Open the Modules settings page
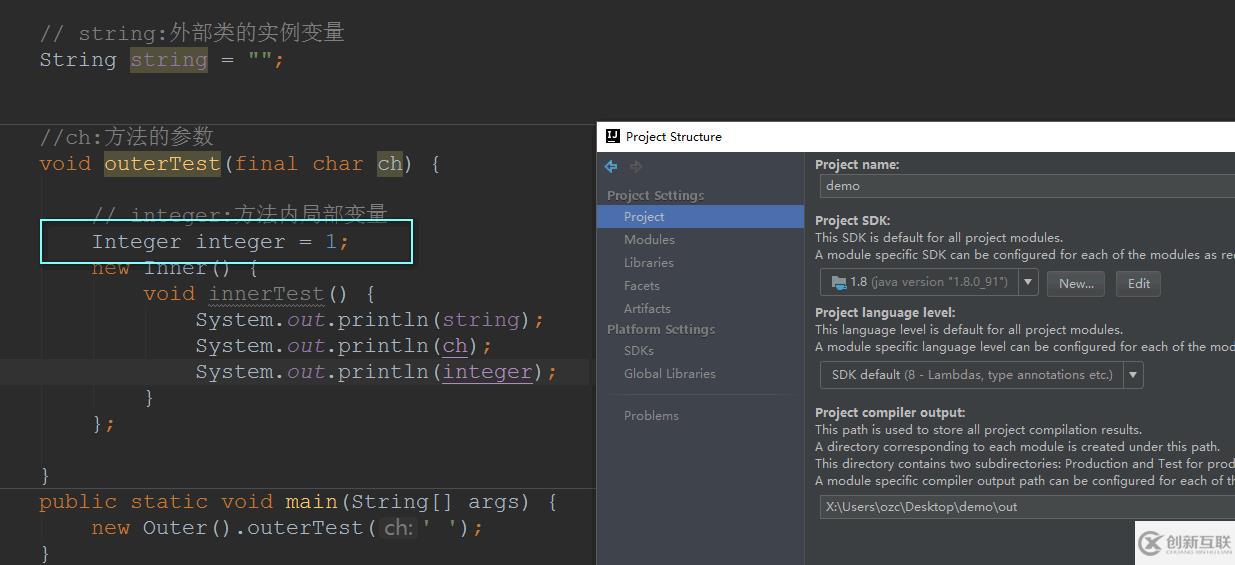The height and width of the screenshot is (565, 1235). pyautogui.click(x=649, y=239)
